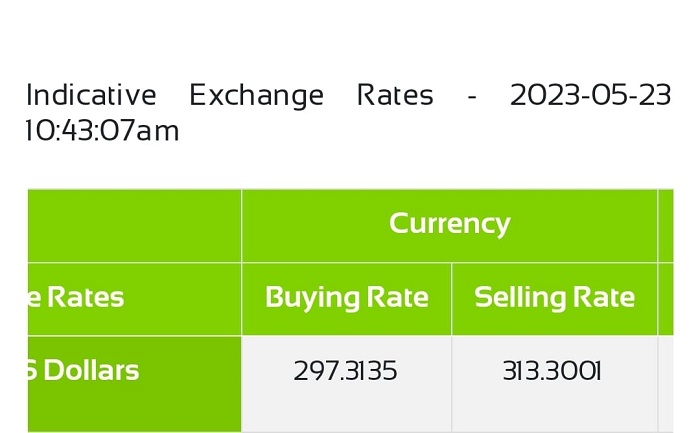Click the 10:43:07am timestamp
Viewport: 700px width, 433px height.
click(102, 131)
